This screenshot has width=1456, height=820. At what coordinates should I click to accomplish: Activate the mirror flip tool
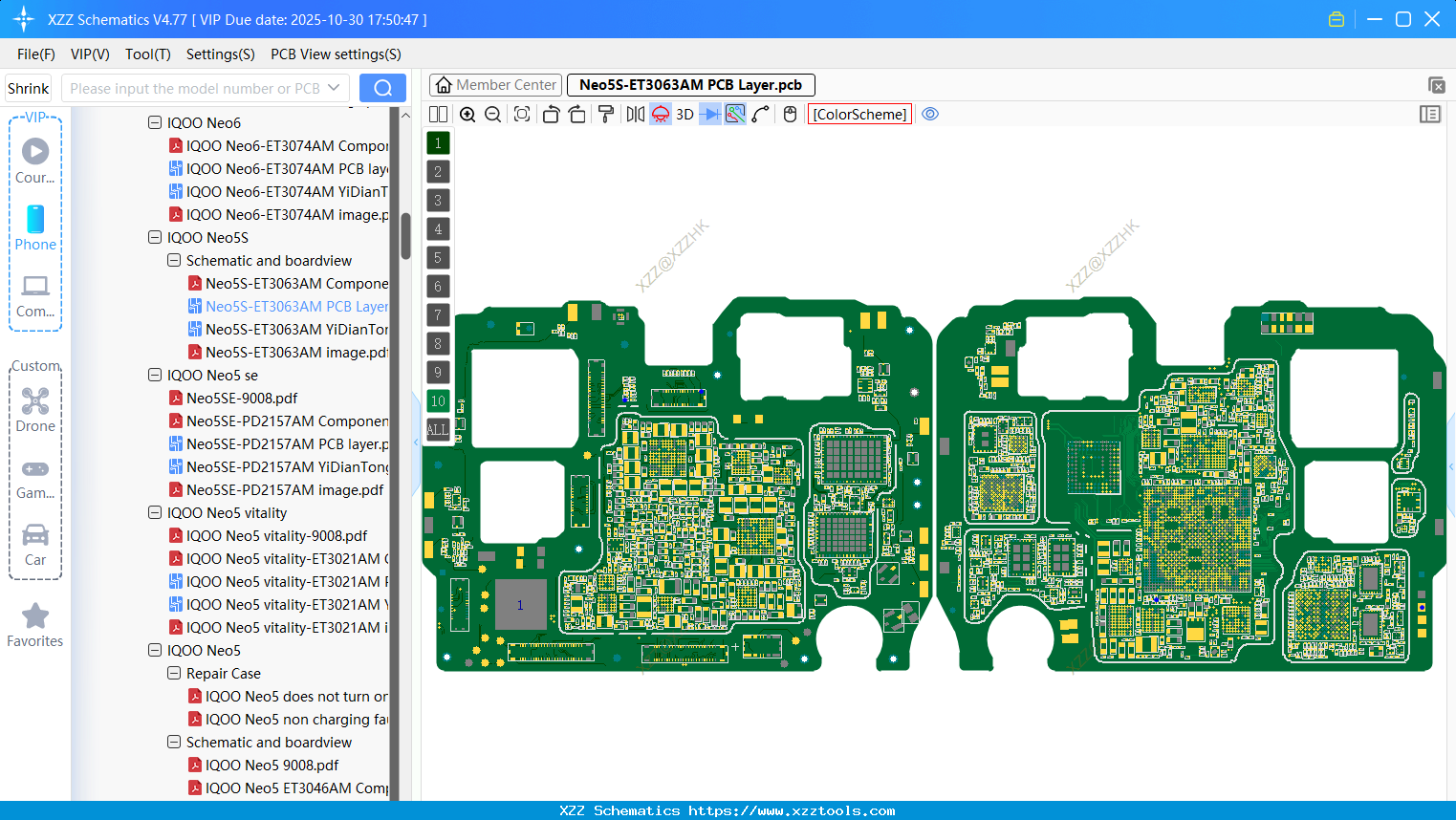tap(636, 114)
